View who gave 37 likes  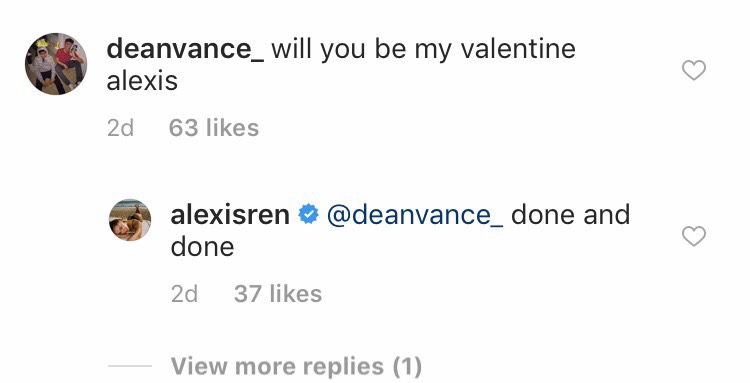click(x=278, y=294)
